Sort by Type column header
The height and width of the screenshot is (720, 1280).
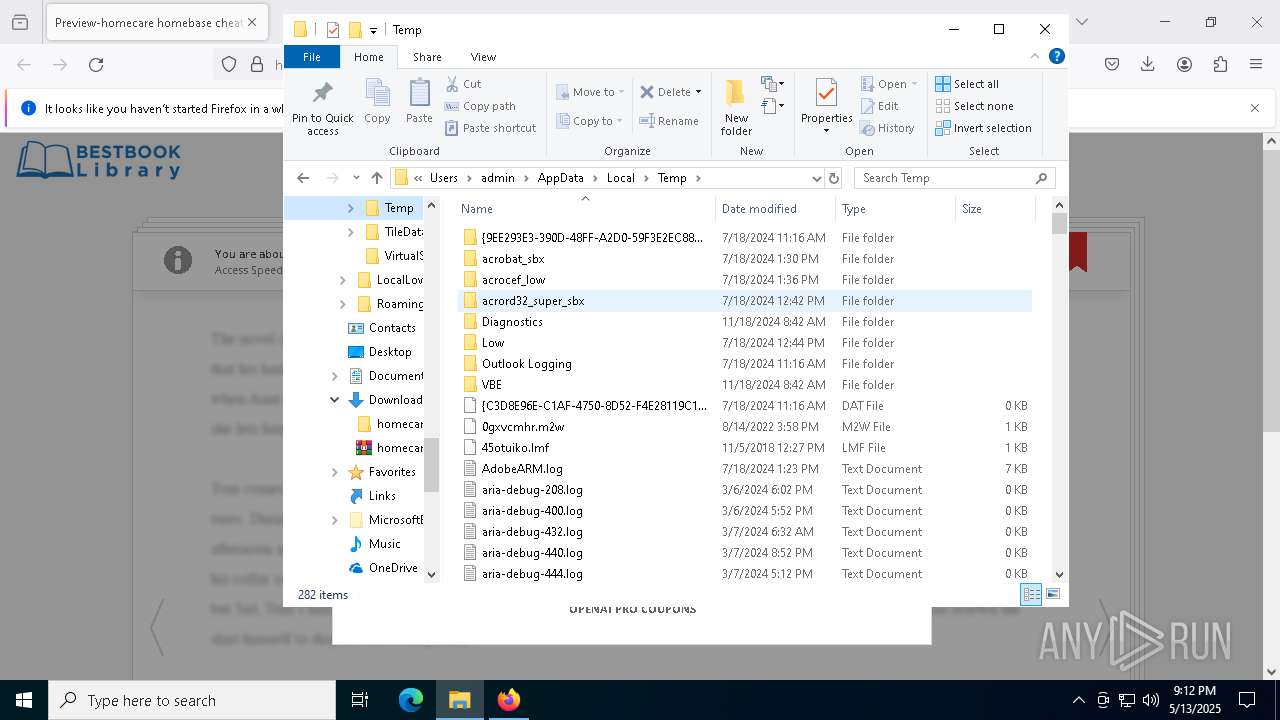click(895, 209)
